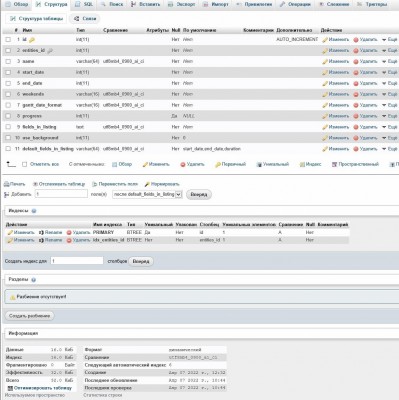Click the pencil edit icon for the id column
399x400 pixels.
(325, 40)
